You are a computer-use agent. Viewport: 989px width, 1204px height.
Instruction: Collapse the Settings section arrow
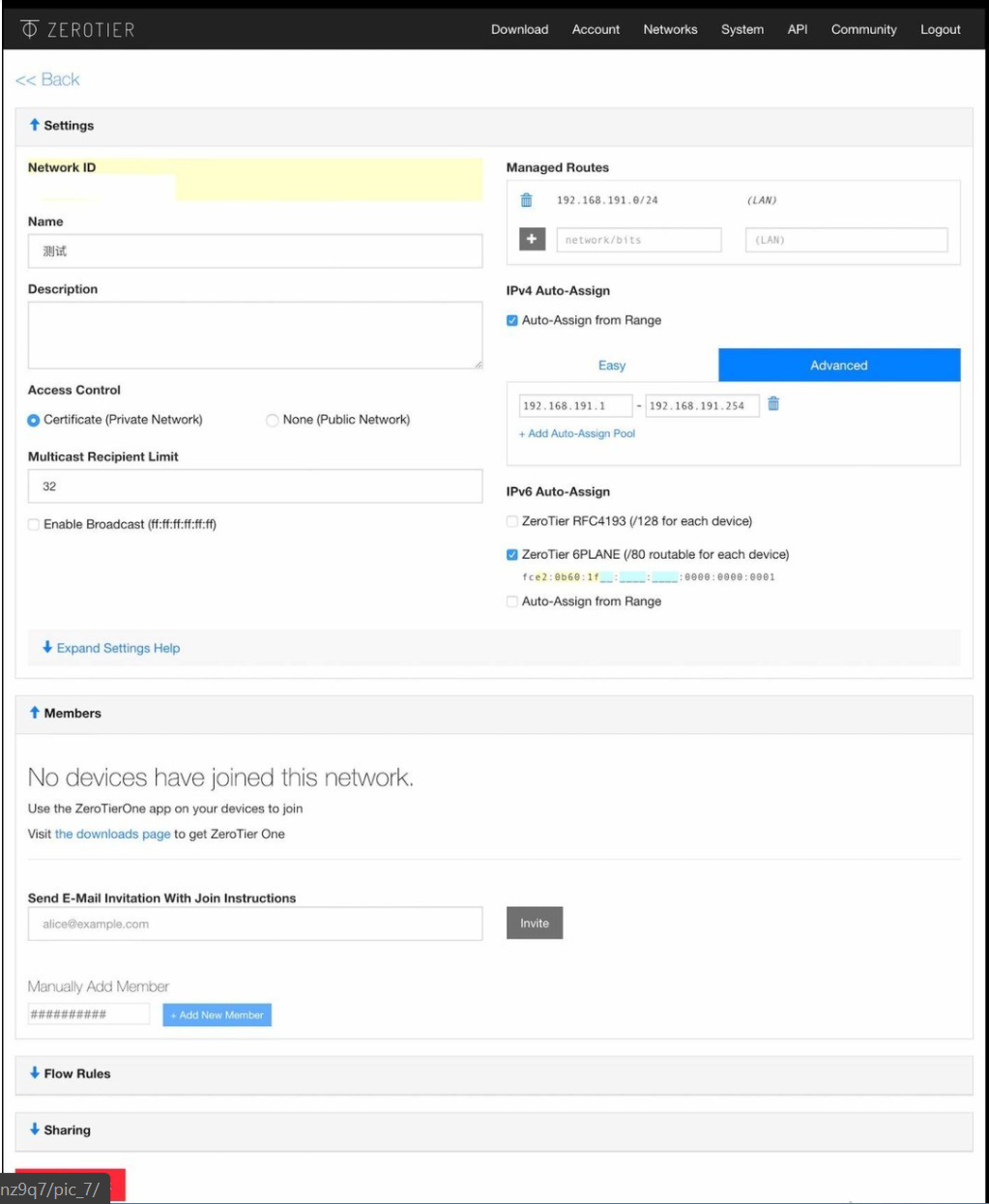pyautogui.click(x=35, y=125)
